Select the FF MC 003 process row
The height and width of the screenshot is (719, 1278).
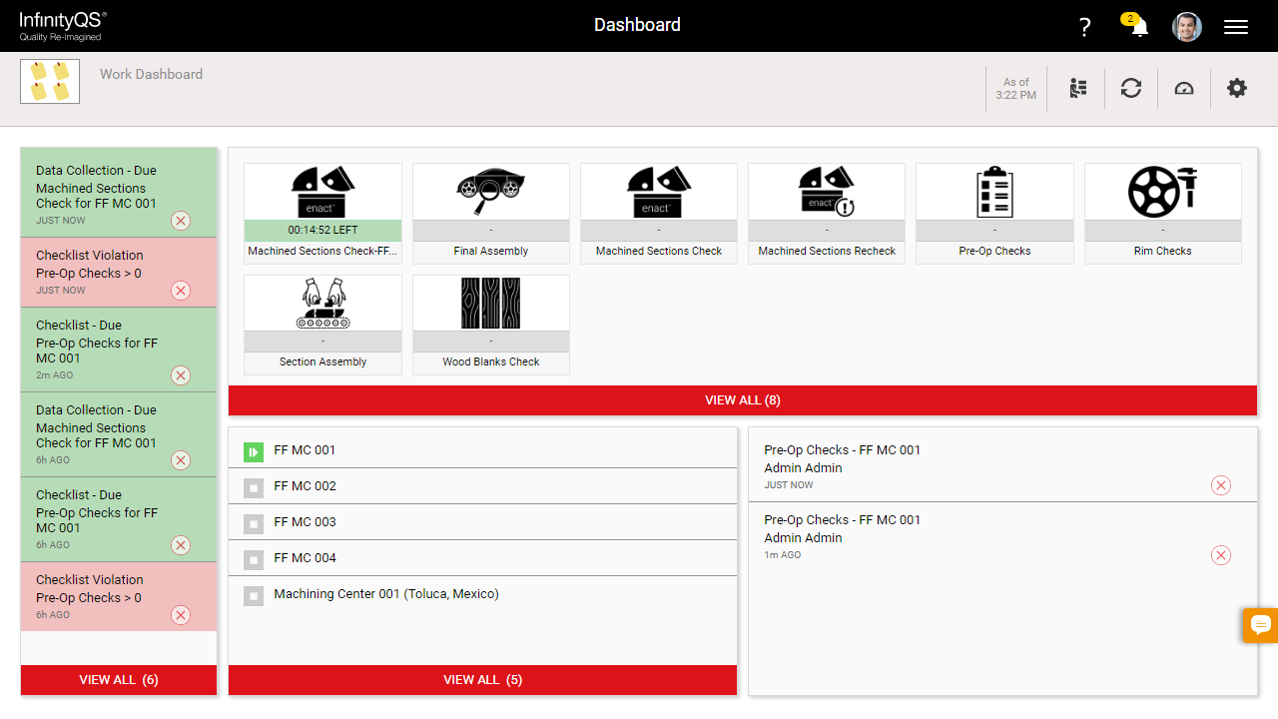483,522
